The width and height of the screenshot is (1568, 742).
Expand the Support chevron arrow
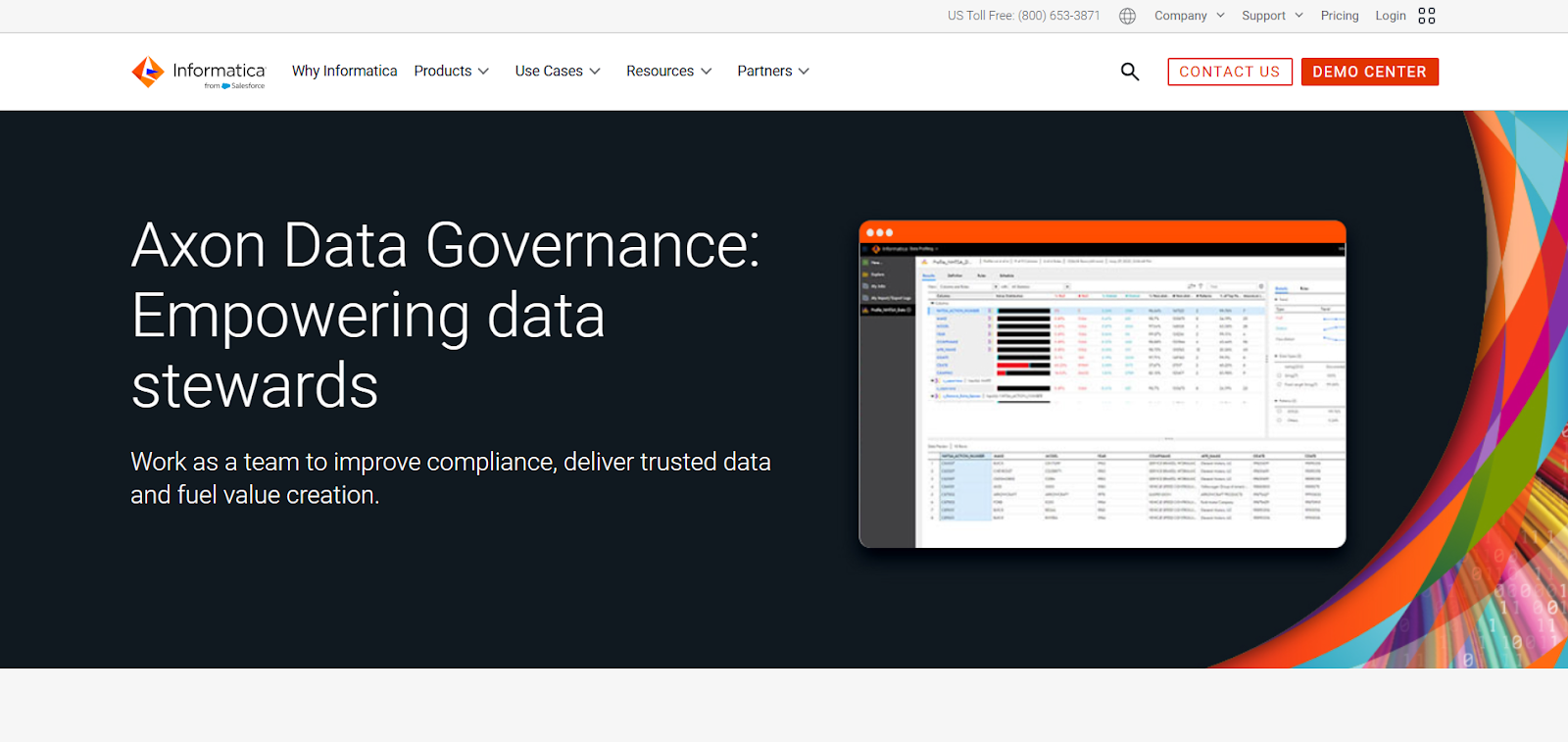(1298, 16)
